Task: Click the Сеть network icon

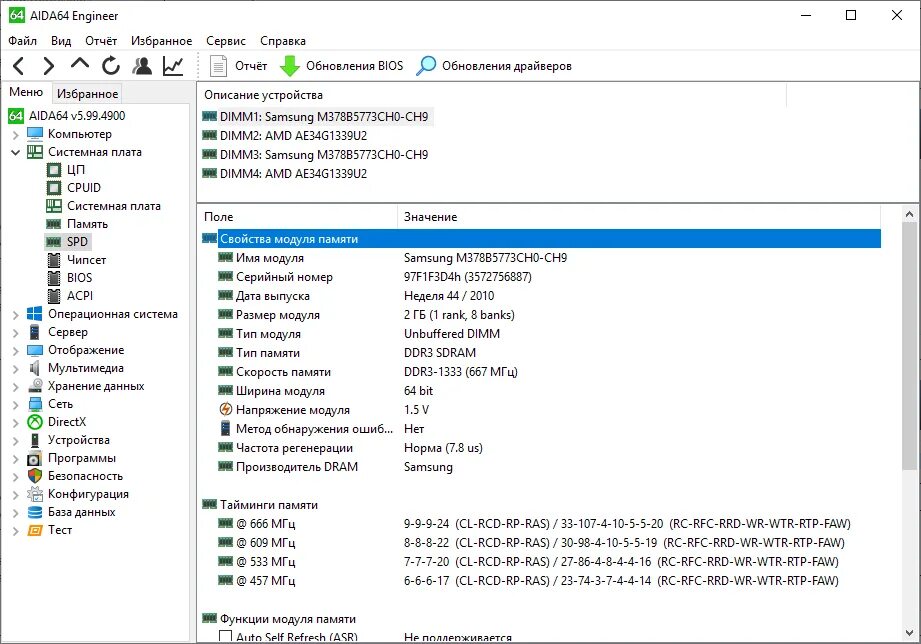Action: point(35,404)
